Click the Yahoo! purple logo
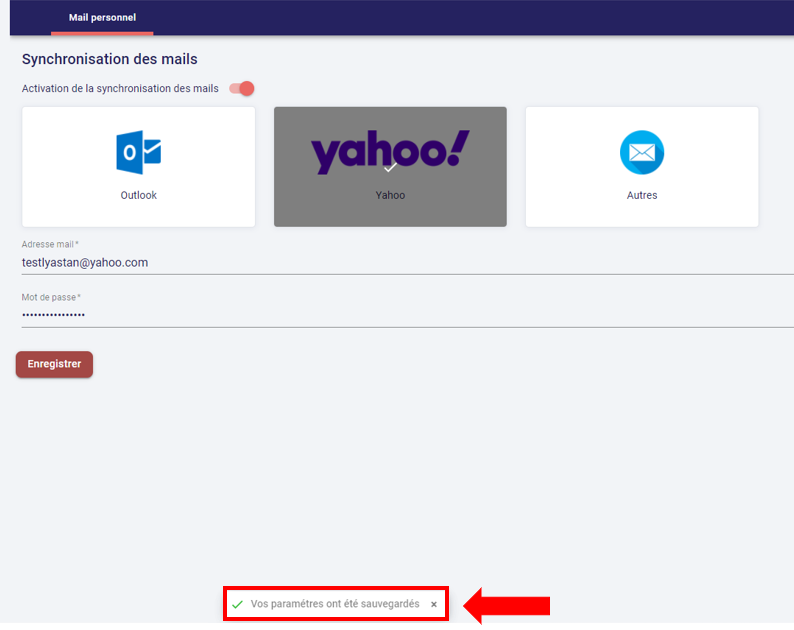 (389, 150)
